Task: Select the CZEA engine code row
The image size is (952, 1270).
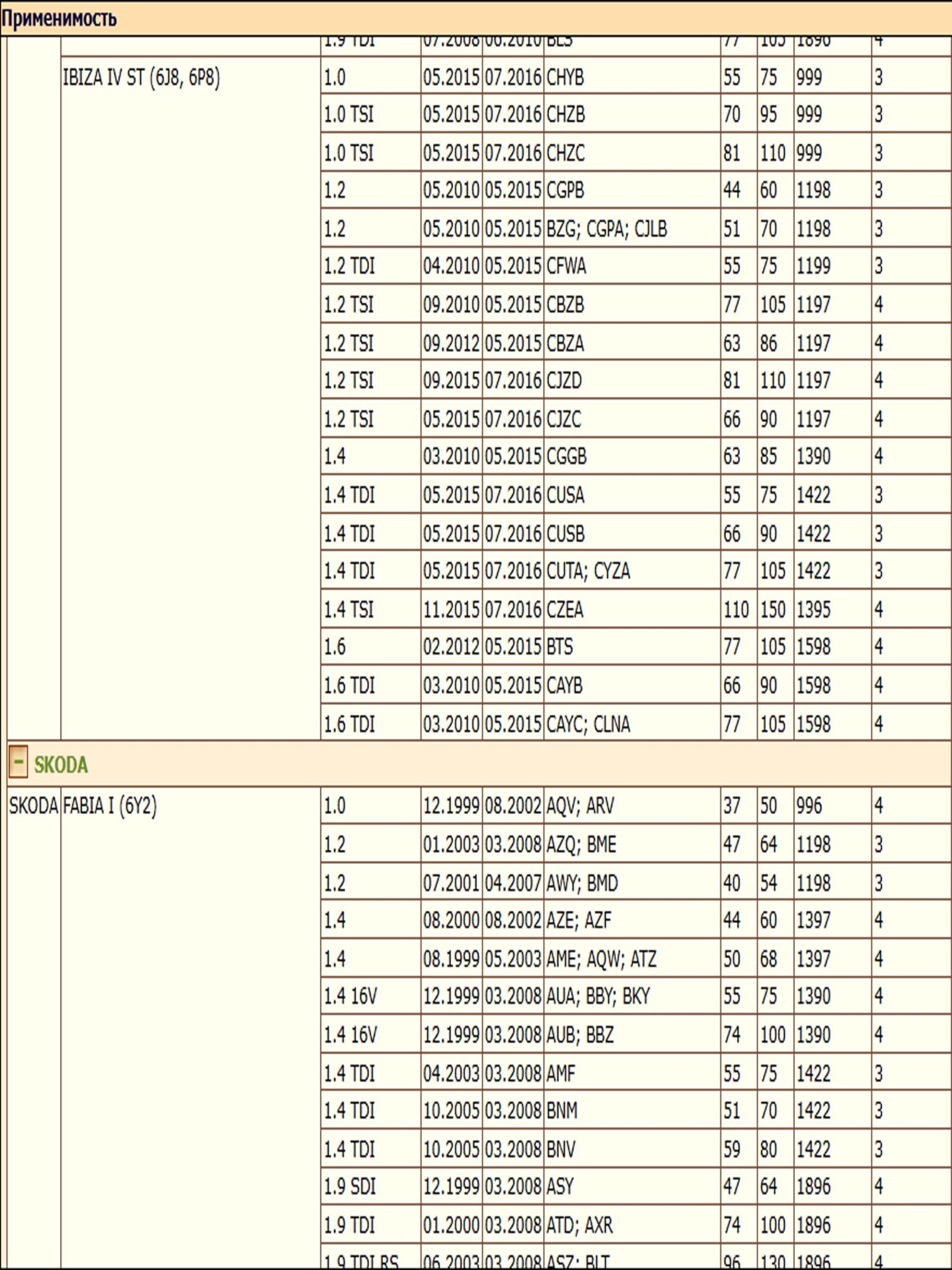Action: [565, 609]
